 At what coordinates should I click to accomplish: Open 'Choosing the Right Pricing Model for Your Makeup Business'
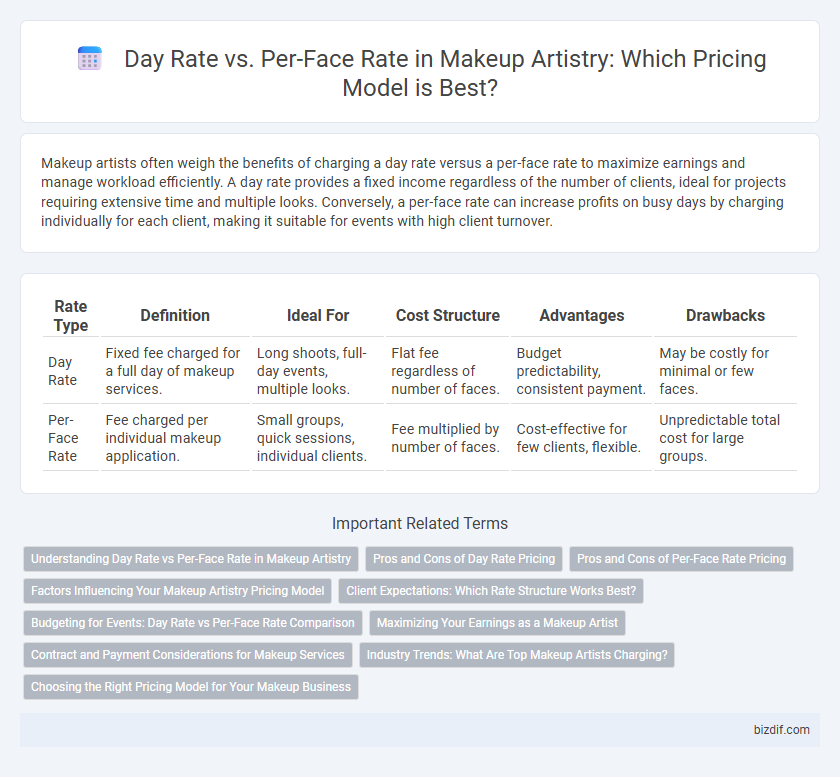click(191, 687)
